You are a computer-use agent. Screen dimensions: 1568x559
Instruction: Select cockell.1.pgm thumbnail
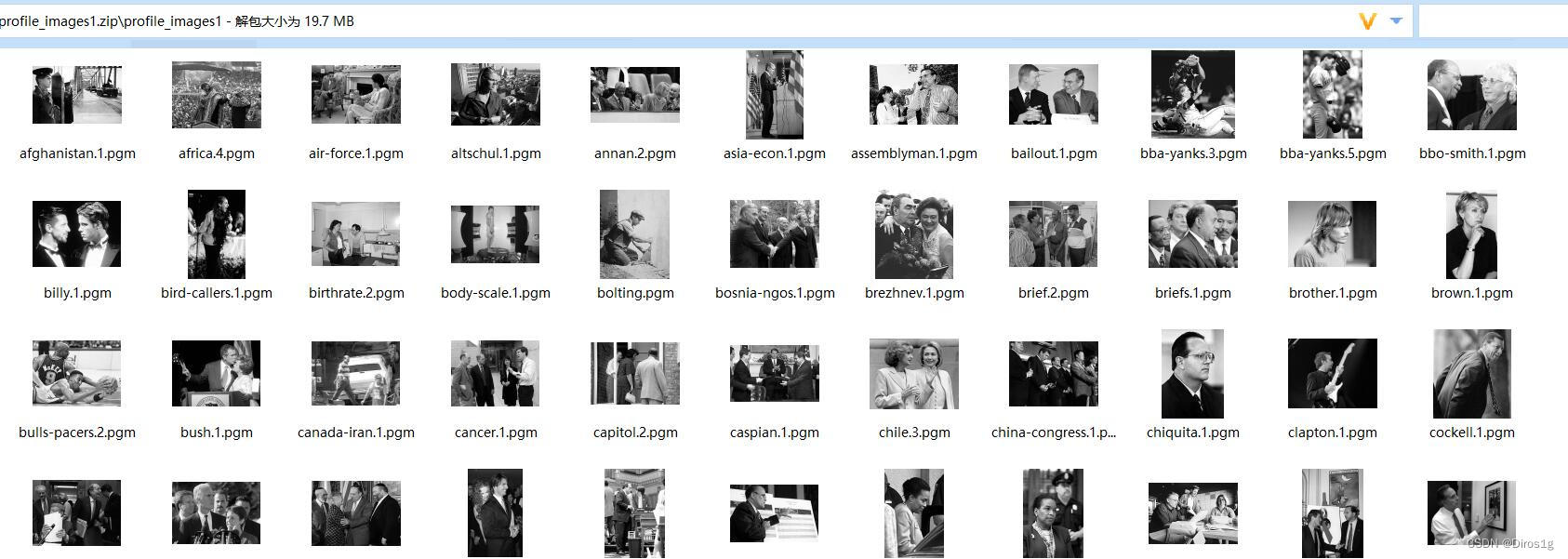click(1472, 374)
